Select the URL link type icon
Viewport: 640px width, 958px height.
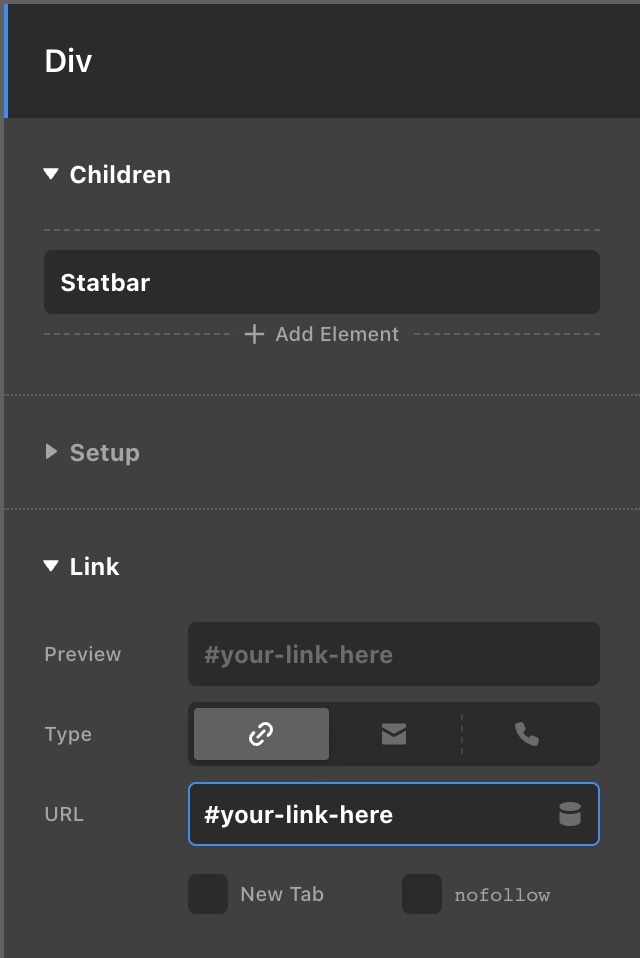[x=261, y=734]
